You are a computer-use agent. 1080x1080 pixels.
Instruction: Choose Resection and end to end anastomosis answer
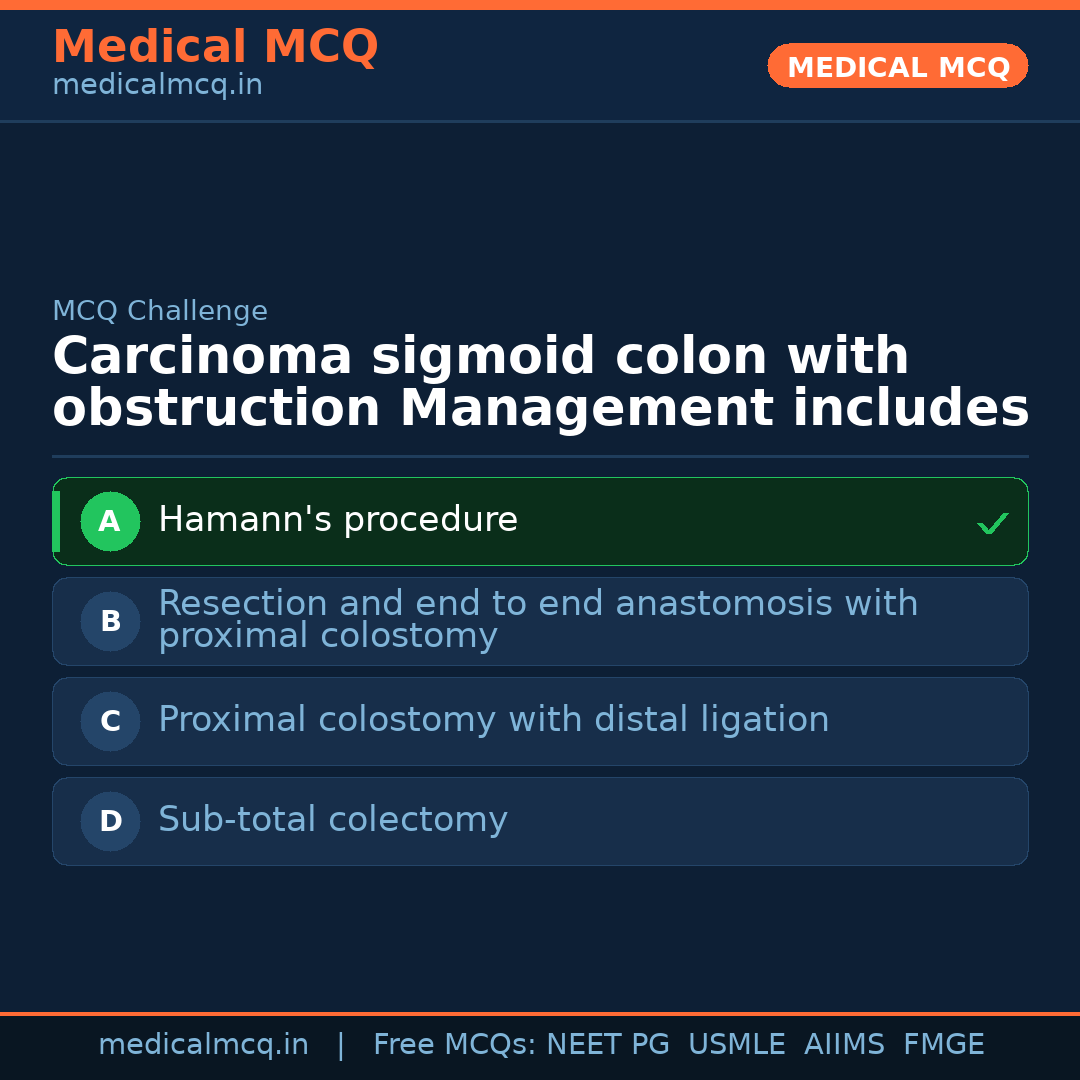coord(538,619)
